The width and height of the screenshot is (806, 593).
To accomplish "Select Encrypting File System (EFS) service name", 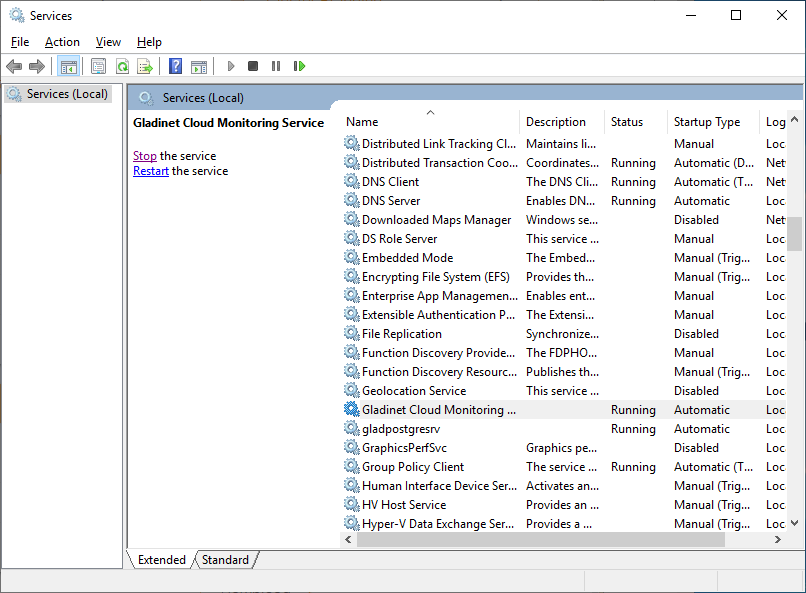I will click(x=435, y=276).
